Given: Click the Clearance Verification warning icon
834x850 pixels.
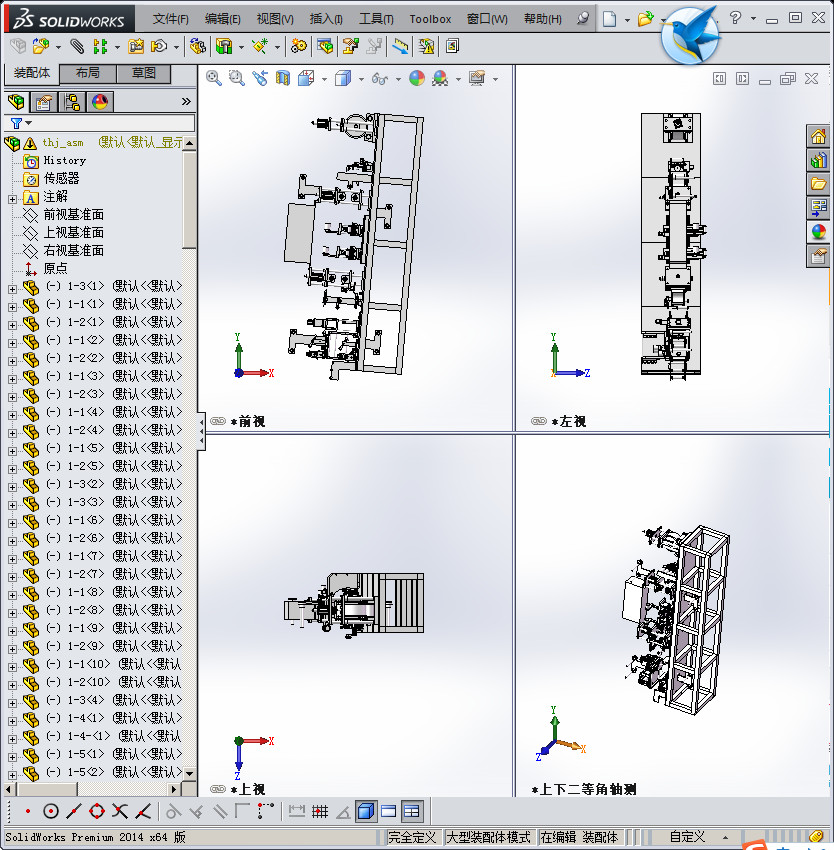Looking at the screenshot, I should point(426,47).
